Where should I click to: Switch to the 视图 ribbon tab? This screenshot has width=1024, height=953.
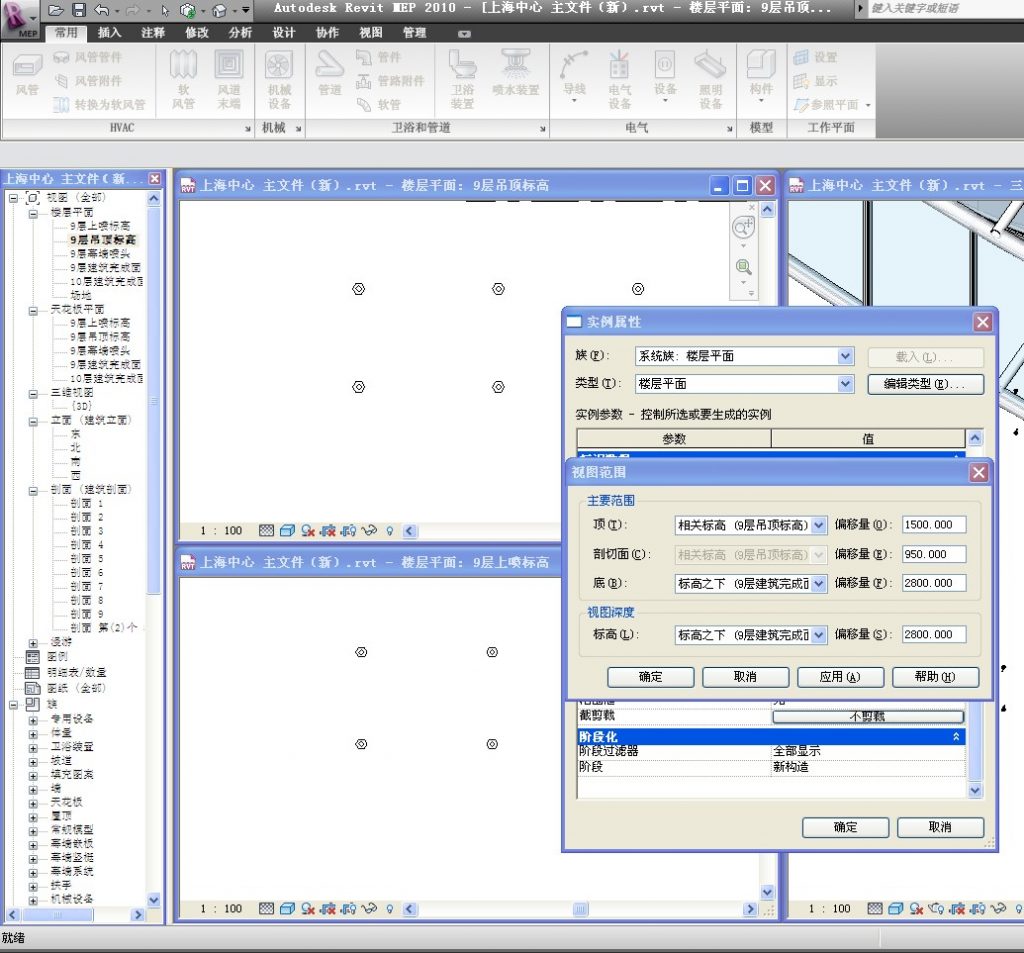pyautogui.click(x=370, y=32)
